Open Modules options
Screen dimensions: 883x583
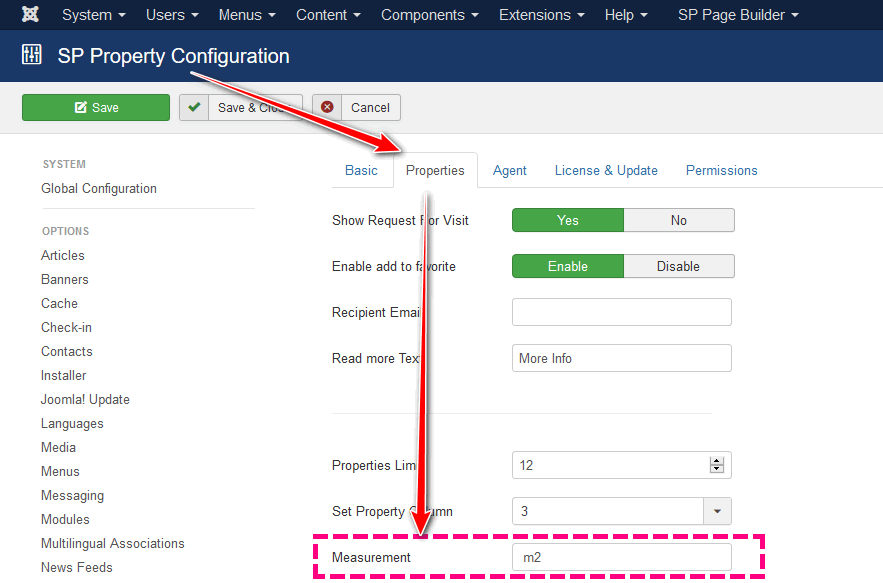coord(65,519)
